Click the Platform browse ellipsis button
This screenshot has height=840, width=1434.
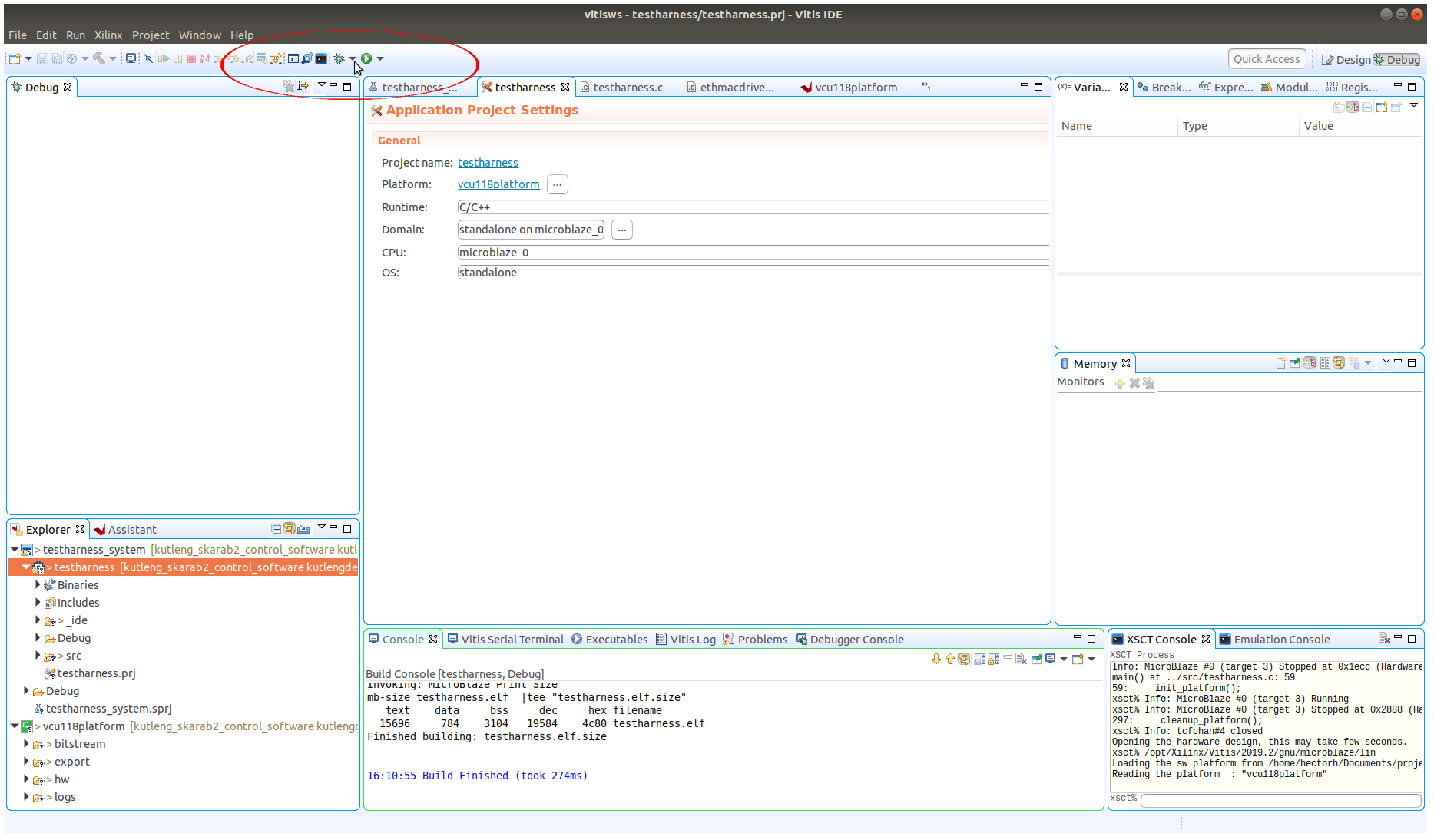(x=558, y=184)
